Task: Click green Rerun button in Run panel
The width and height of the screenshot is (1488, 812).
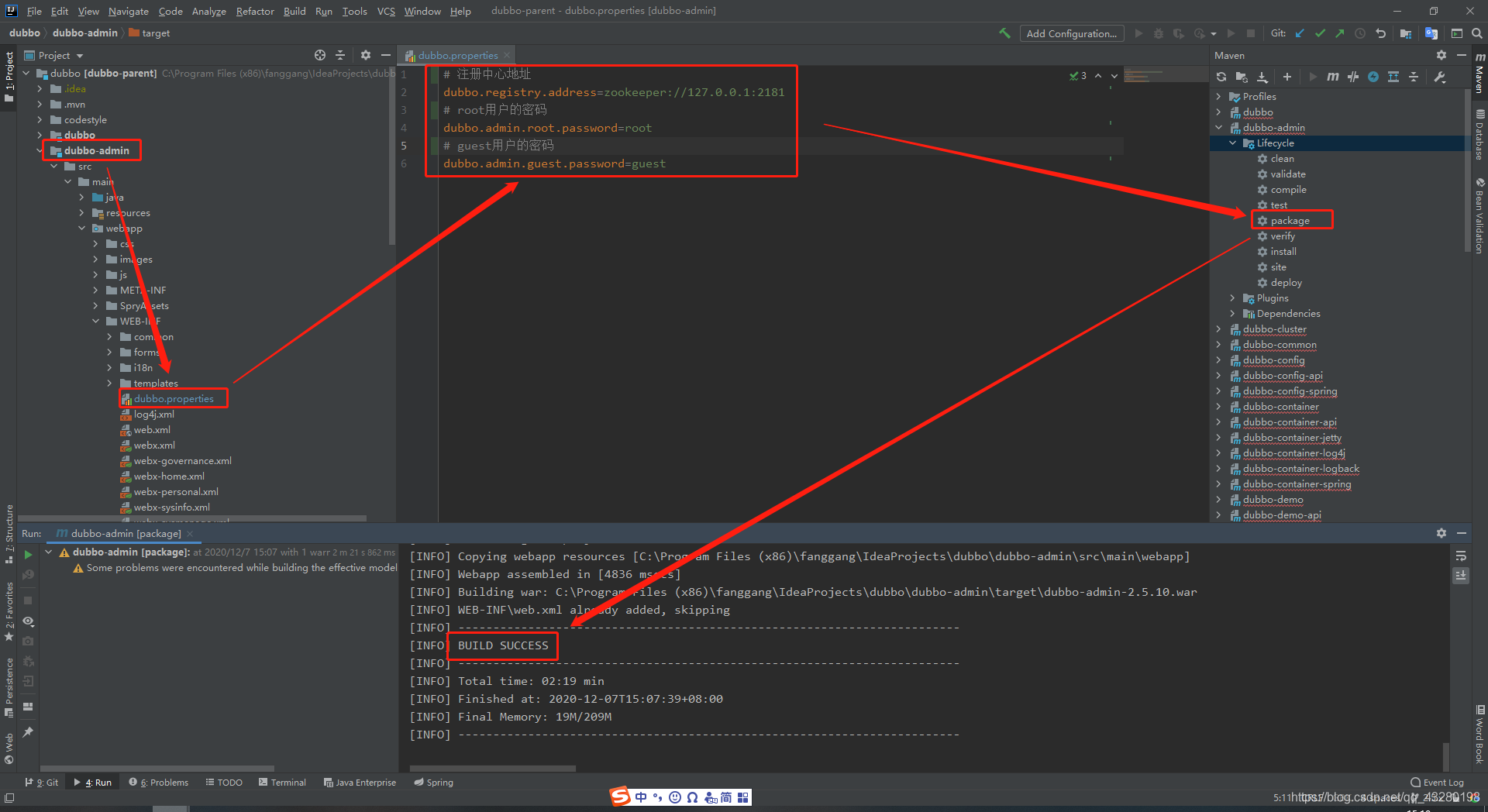Action: (28, 555)
